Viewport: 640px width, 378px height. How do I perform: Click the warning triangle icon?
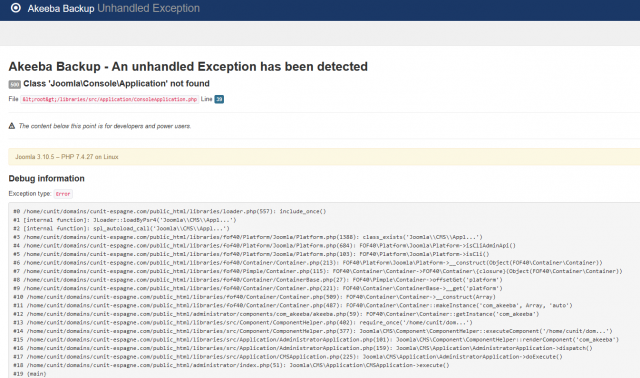[12, 126]
